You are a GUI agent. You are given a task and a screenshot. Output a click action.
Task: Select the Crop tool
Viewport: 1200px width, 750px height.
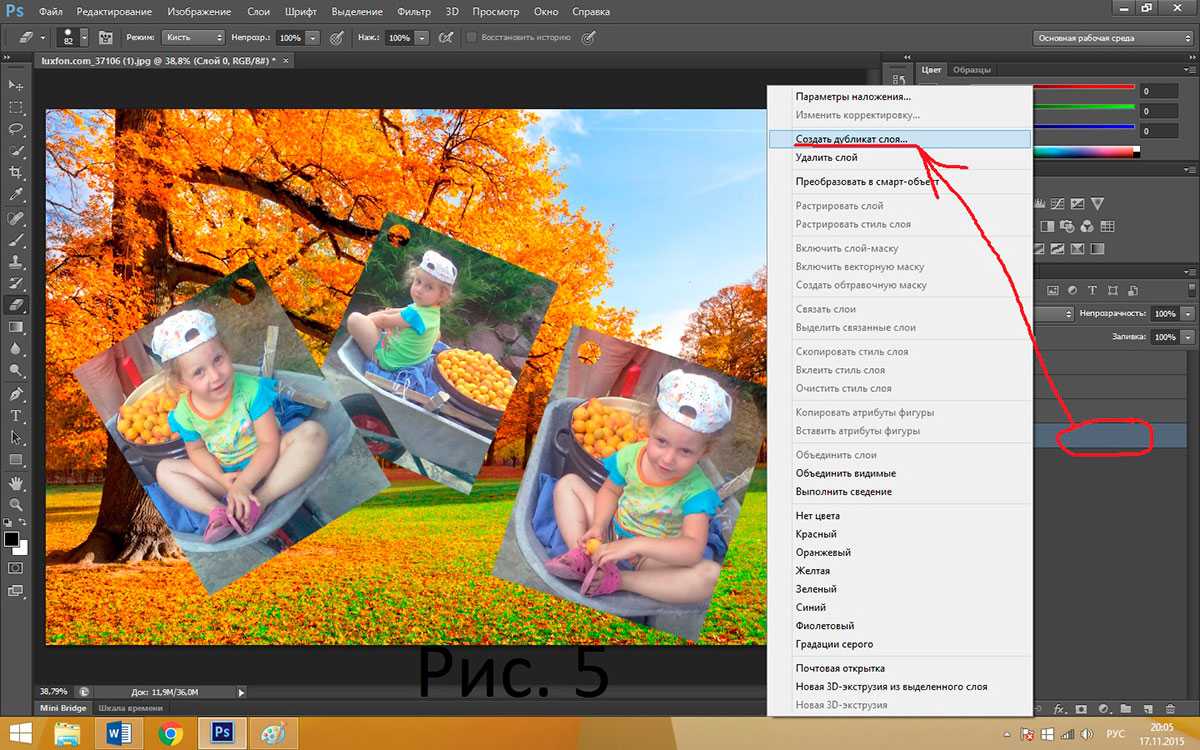pyautogui.click(x=16, y=173)
